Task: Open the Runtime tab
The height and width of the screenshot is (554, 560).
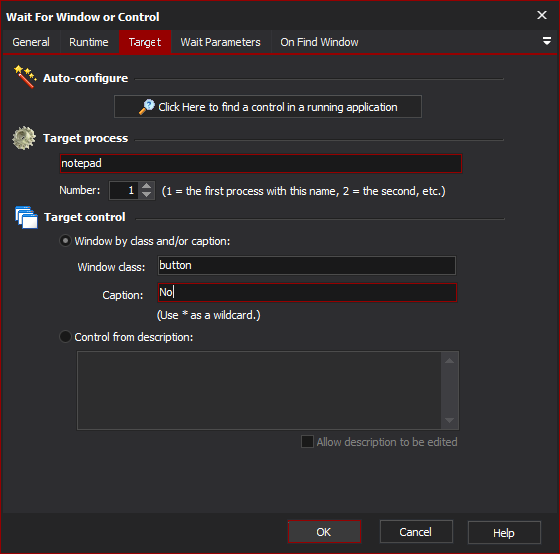Action: [89, 42]
